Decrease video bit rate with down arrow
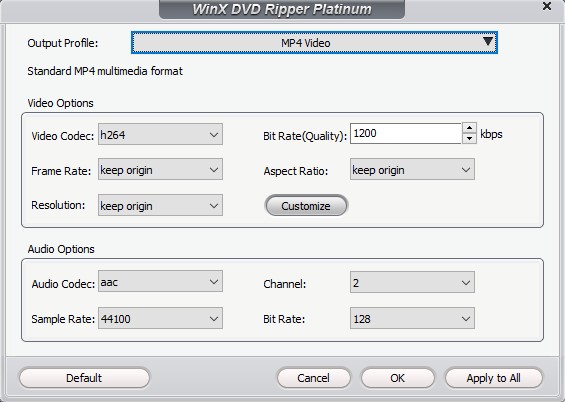This screenshot has width=565, height=402. (x=469, y=138)
